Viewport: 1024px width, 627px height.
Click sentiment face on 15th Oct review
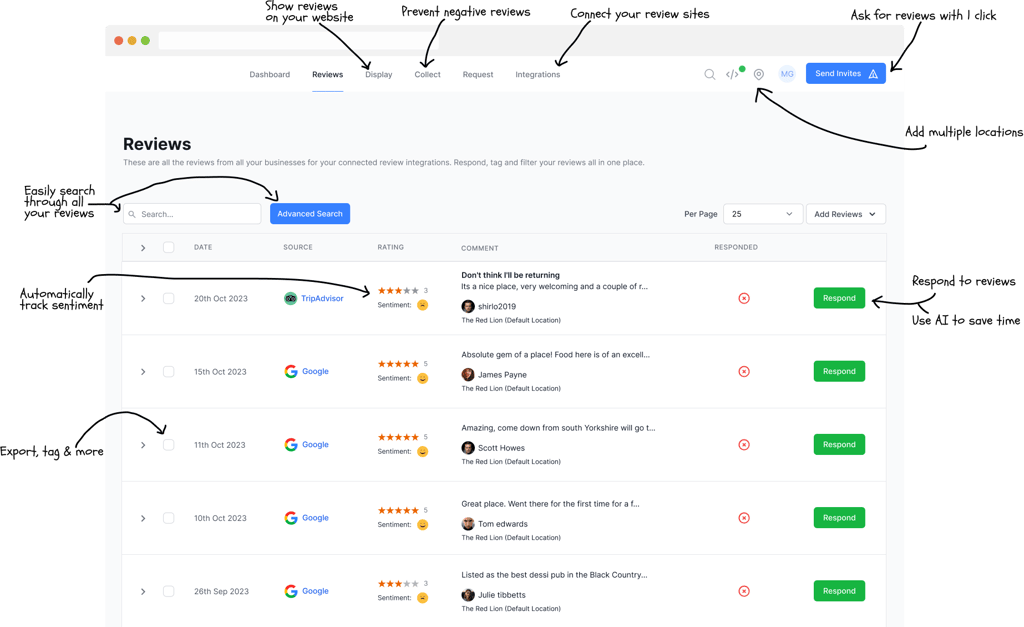(x=423, y=378)
